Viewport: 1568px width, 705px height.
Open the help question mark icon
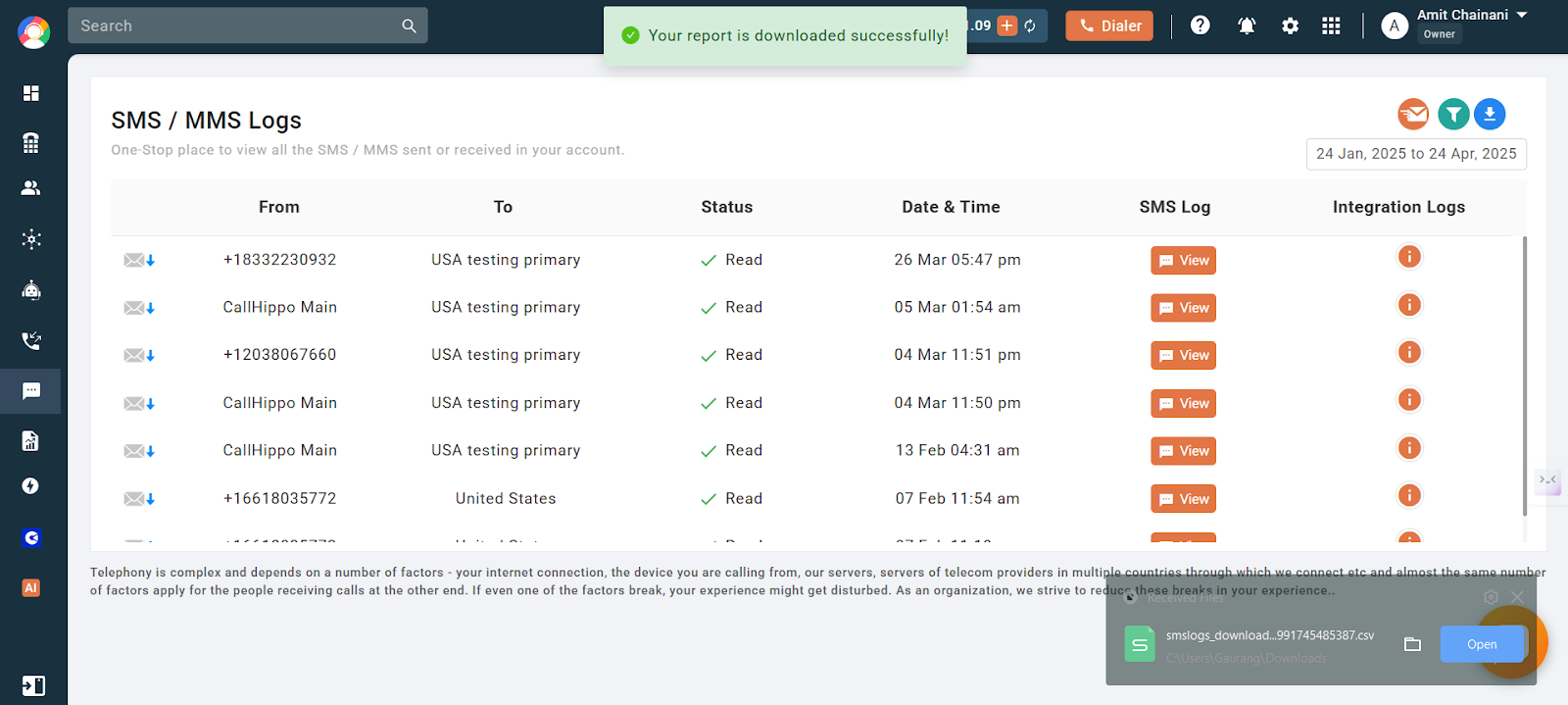coord(1200,25)
